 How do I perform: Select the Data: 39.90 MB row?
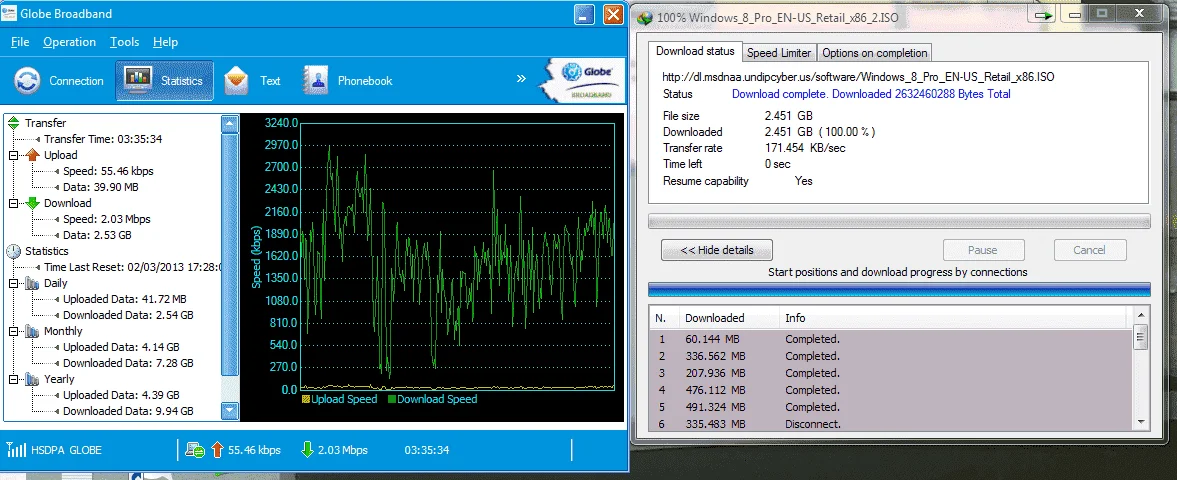101,187
